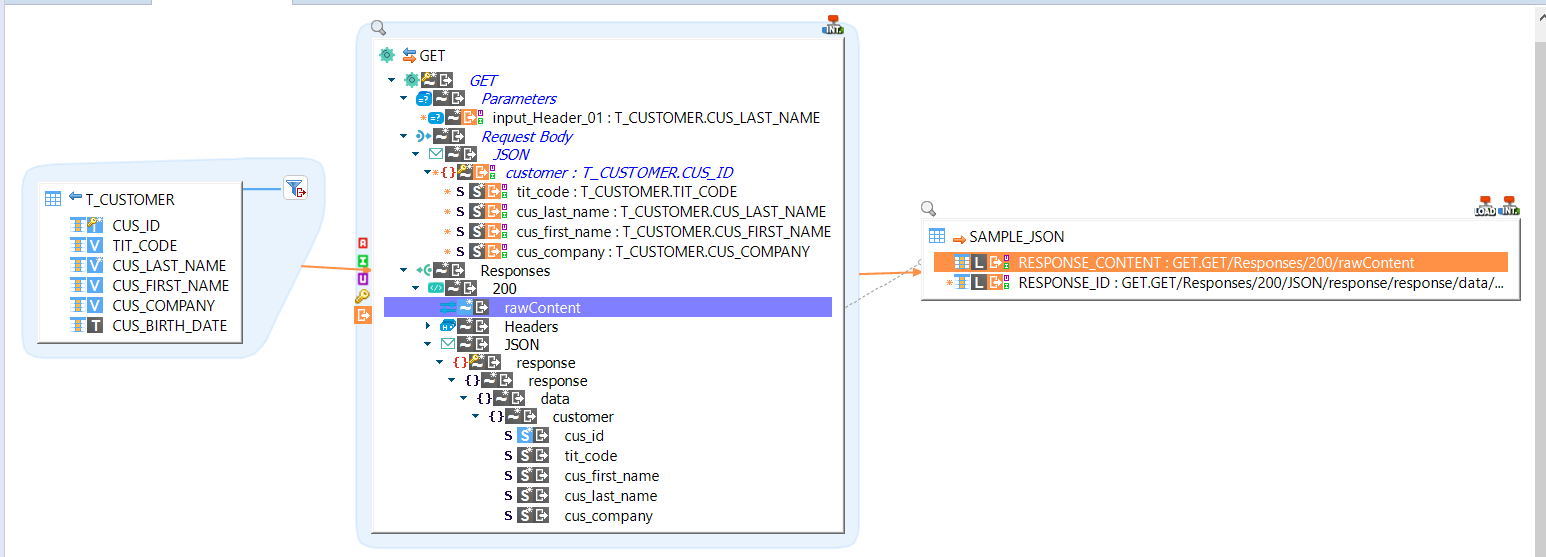Click the green I marker on GET box edge
The image size is (1546, 557).
363,260
